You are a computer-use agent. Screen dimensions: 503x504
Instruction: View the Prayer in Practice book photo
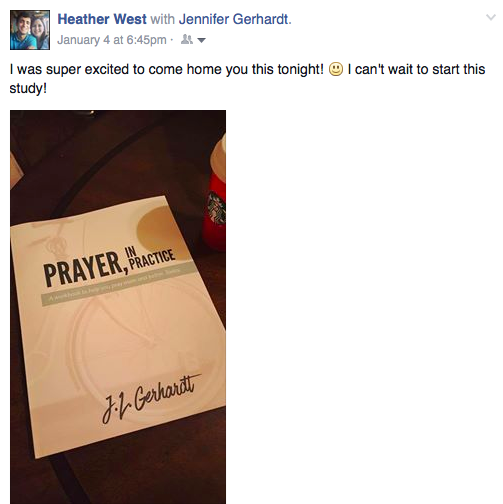(118, 307)
